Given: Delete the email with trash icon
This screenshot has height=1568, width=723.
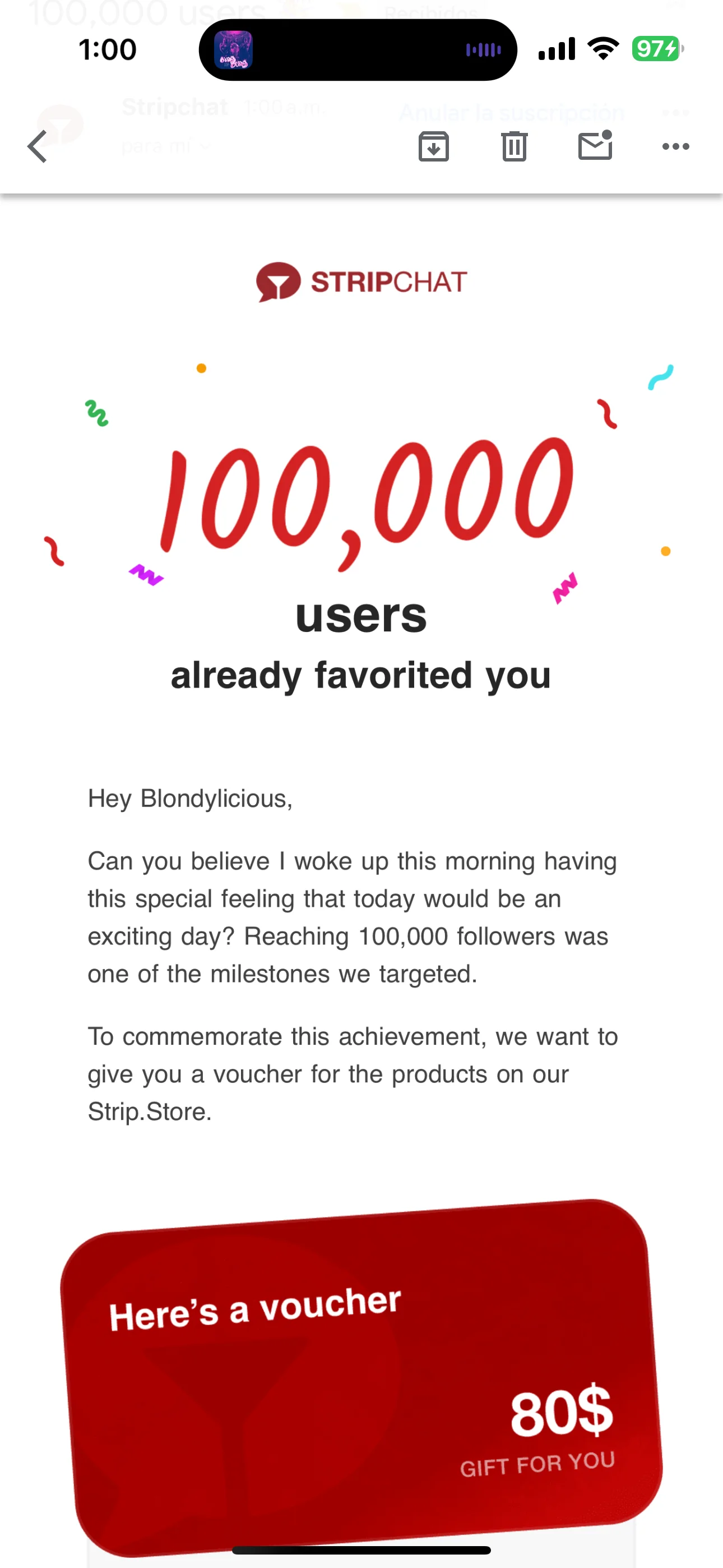Looking at the screenshot, I should pyautogui.click(x=515, y=147).
